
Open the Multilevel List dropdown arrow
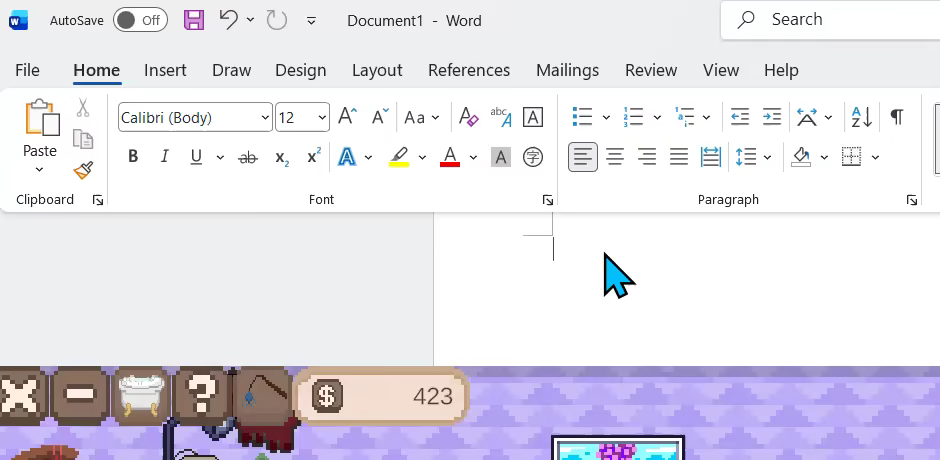[x=707, y=117]
